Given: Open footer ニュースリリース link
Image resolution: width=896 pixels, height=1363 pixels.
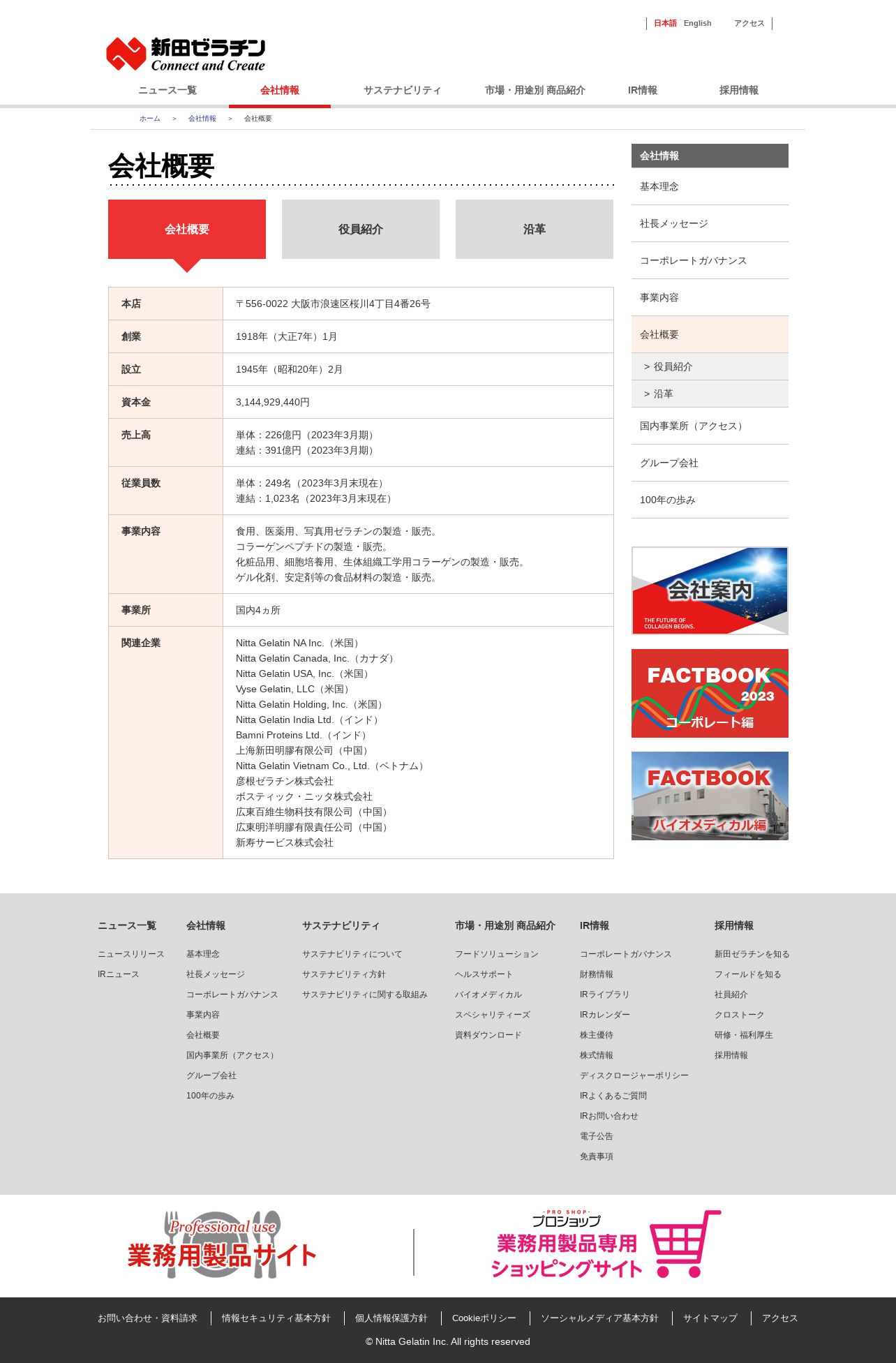Looking at the screenshot, I should [x=130, y=954].
